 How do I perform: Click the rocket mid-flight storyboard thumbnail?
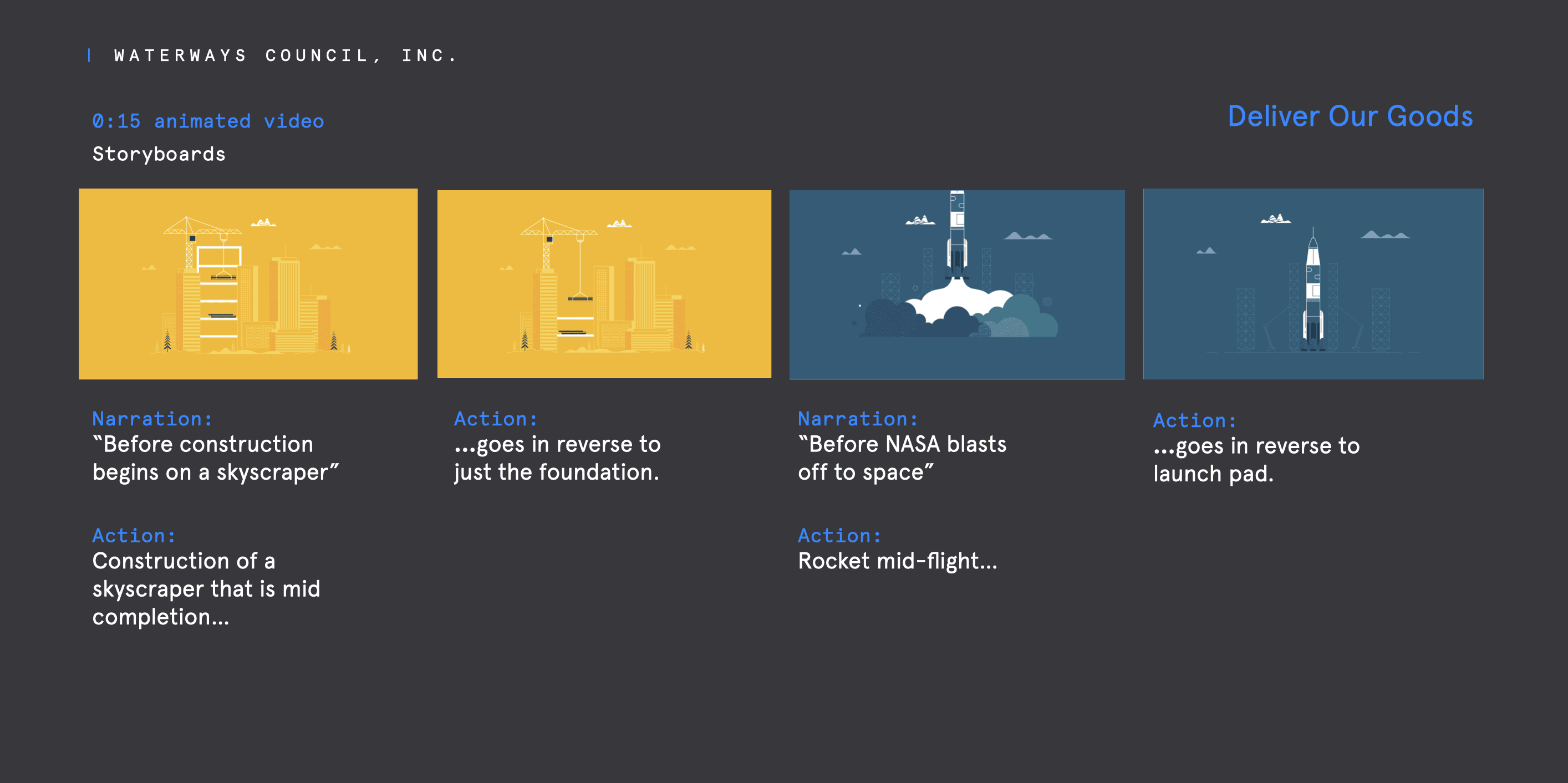[x=956, y=284]
